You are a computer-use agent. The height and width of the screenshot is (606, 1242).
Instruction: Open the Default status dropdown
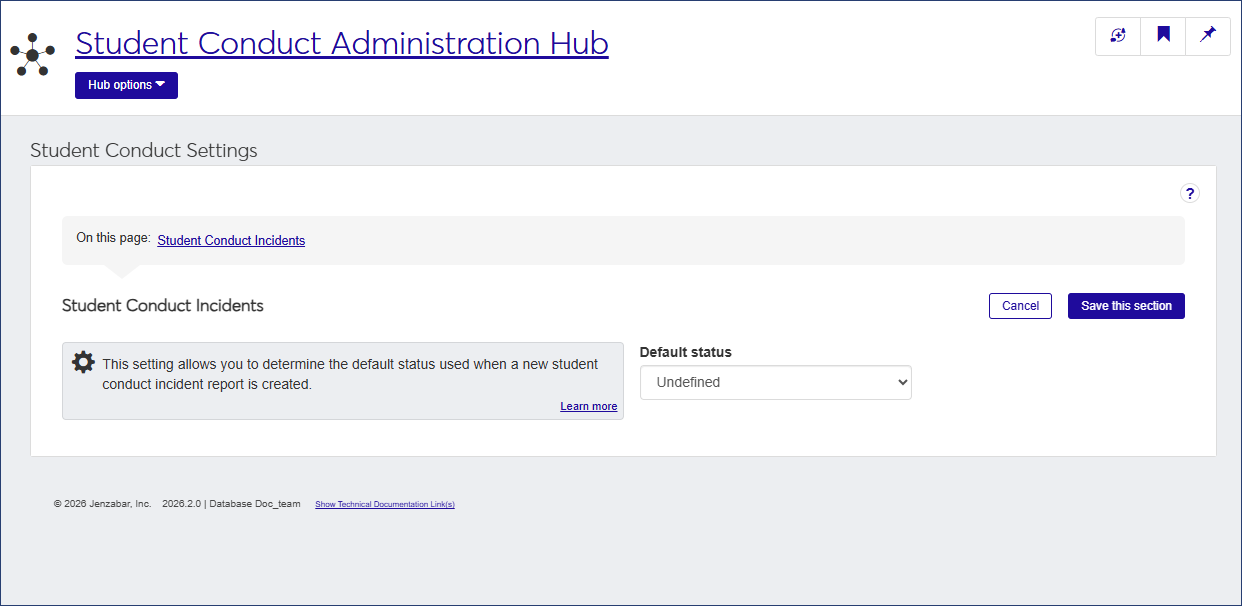776,382
